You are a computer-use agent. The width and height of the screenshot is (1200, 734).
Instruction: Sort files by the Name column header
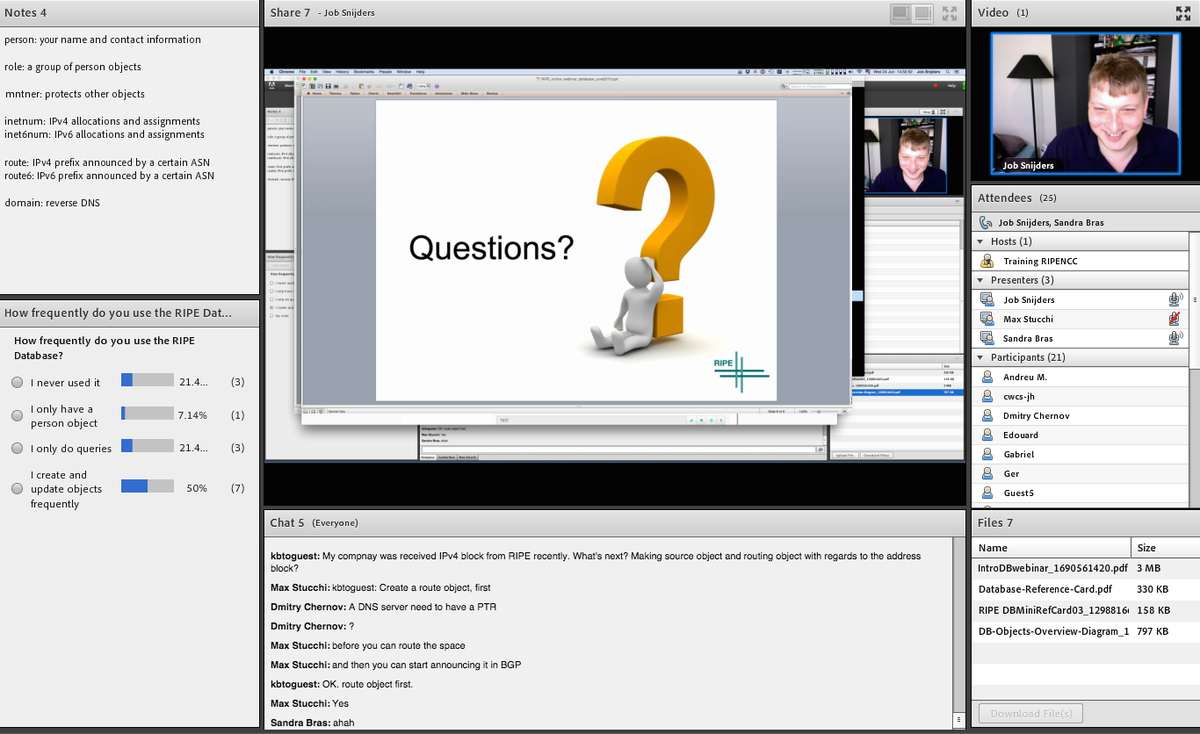coord(1050,548)
